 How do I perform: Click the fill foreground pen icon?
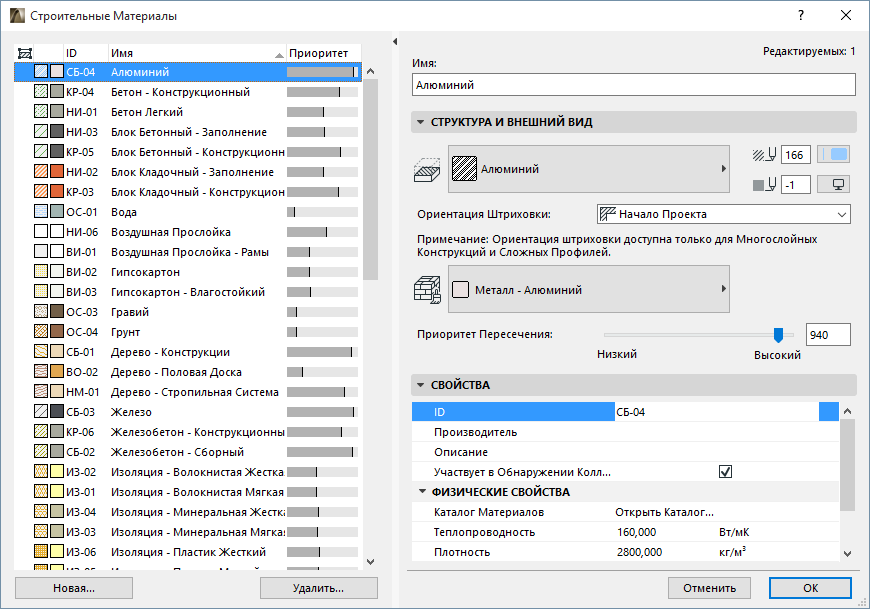[x=765, y=155]
